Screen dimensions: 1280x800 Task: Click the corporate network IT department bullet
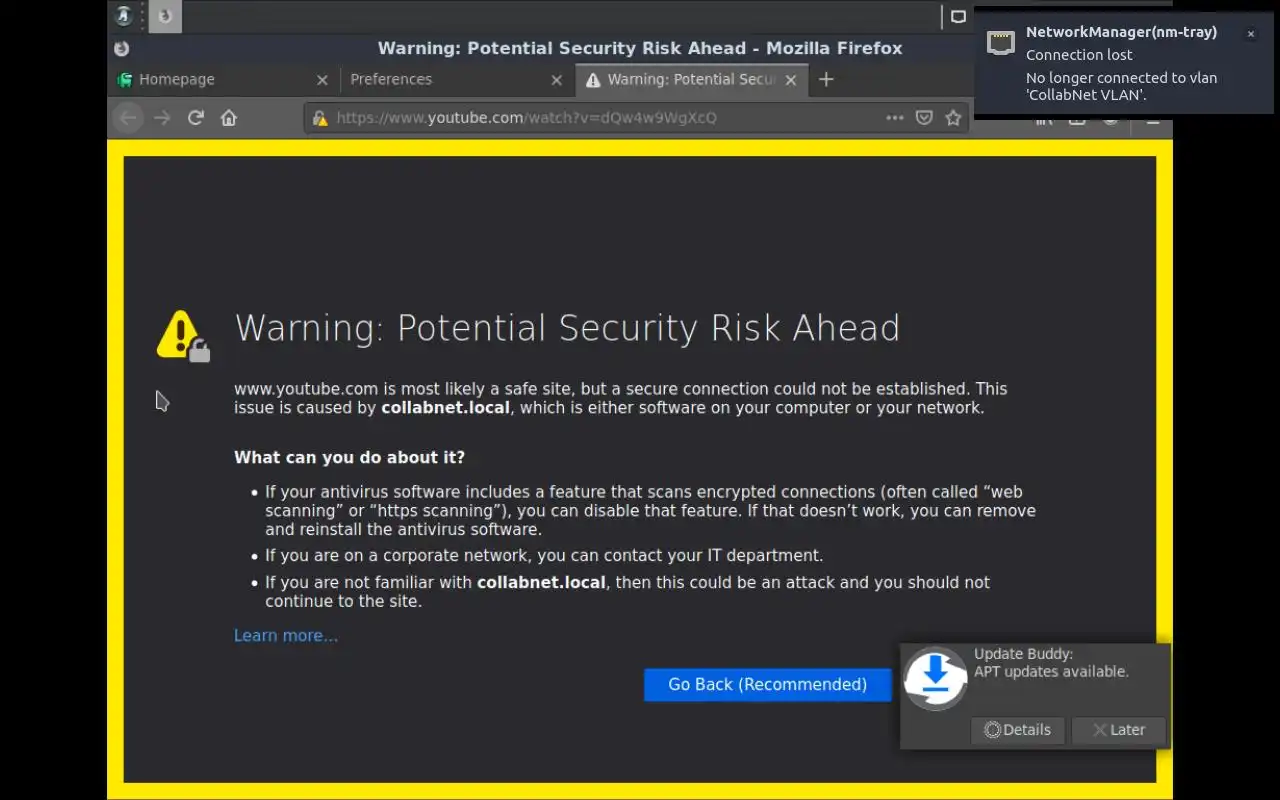click(544, 556)
